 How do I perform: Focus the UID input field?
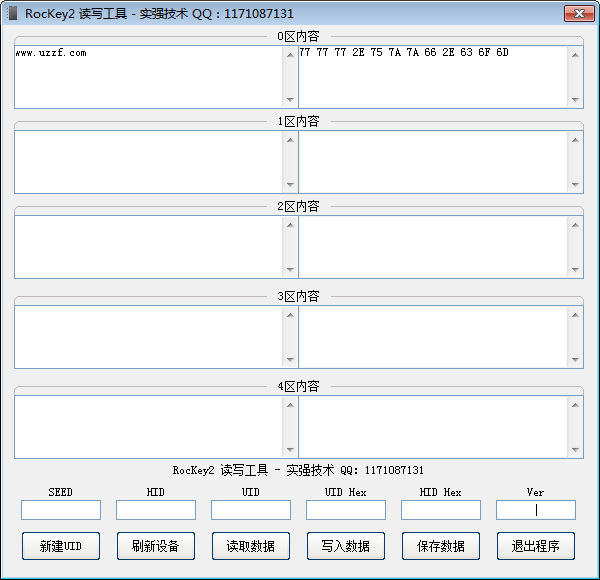point(251,510)
